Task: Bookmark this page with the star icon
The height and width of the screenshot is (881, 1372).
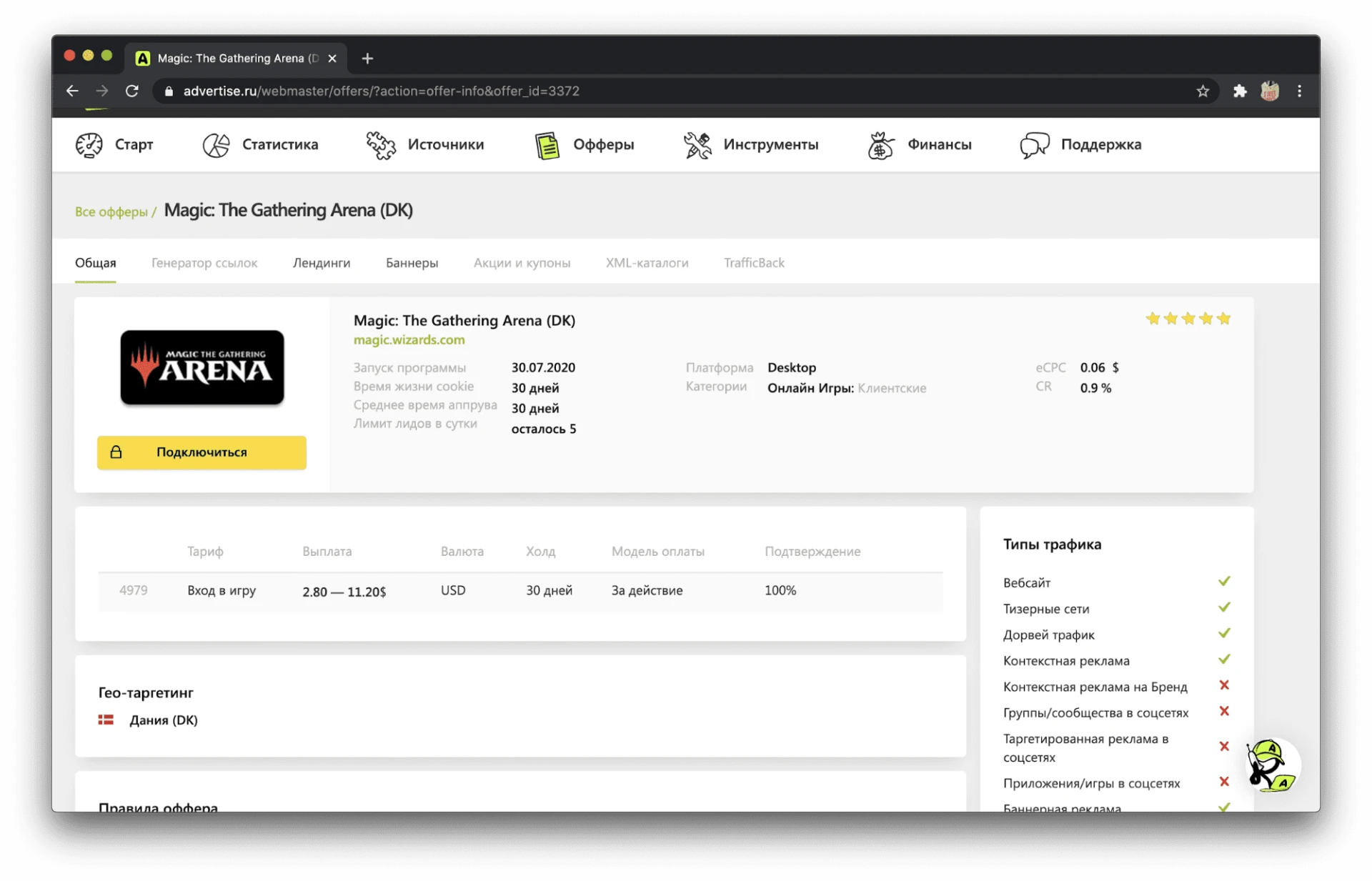Action: coord(1203,91)
